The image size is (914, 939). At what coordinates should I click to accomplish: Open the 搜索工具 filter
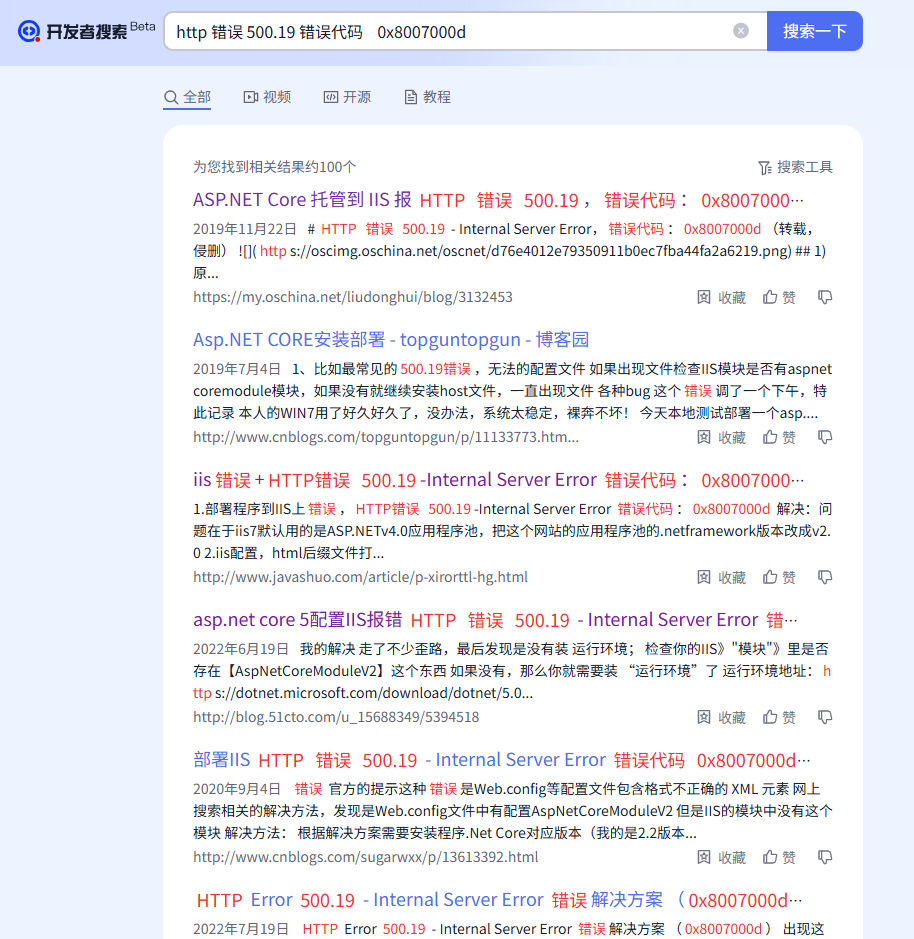click(795, 167)
